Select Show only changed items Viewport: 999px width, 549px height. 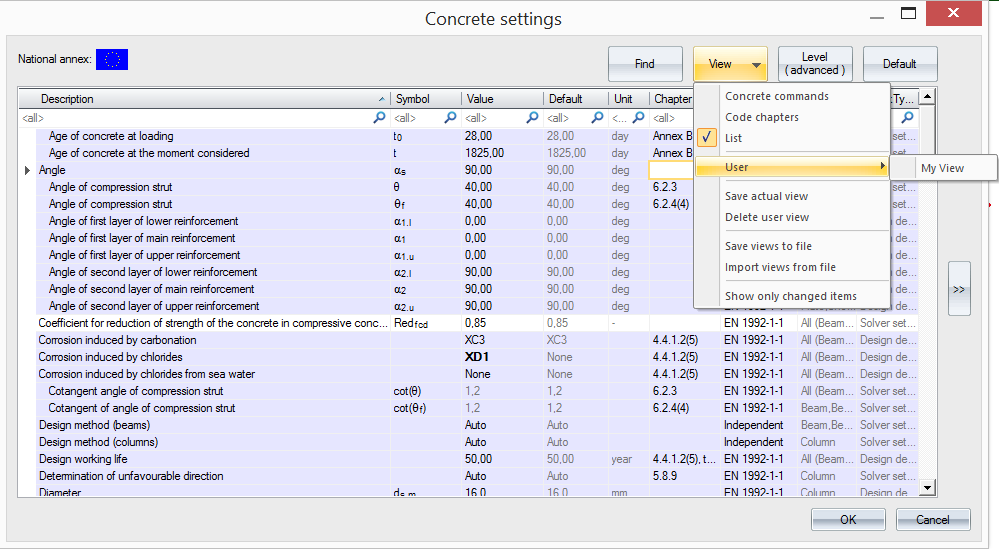[x=790, y=296]
